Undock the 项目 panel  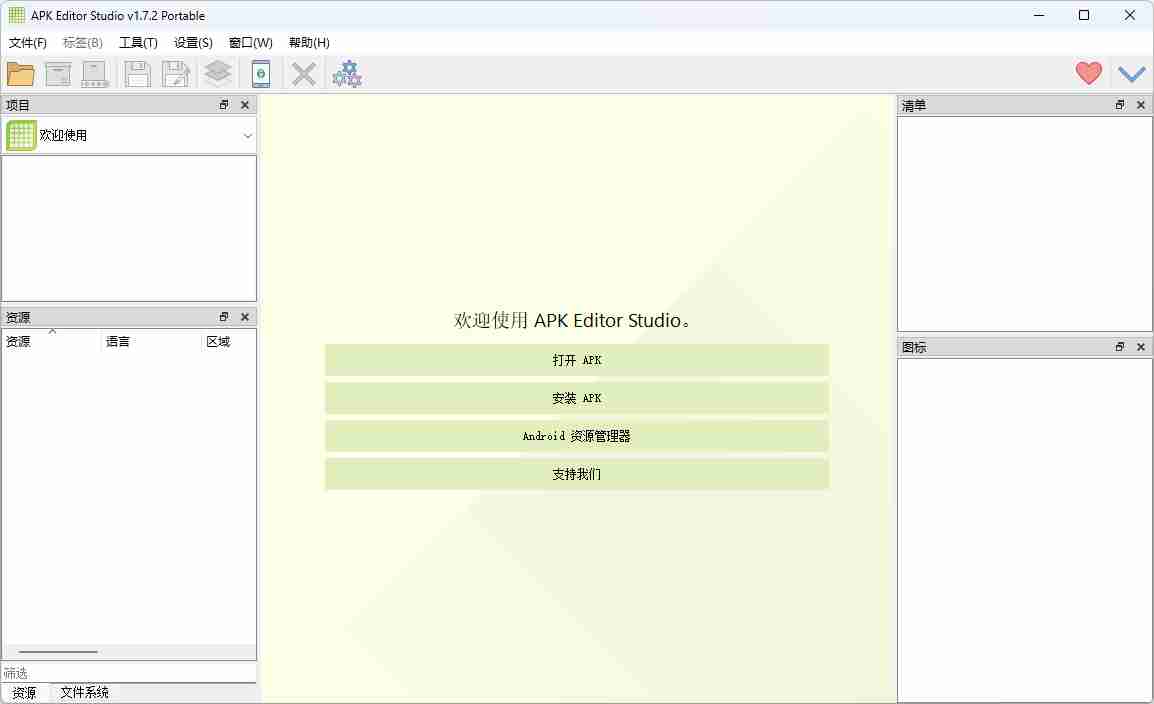[x=223, y=104]
